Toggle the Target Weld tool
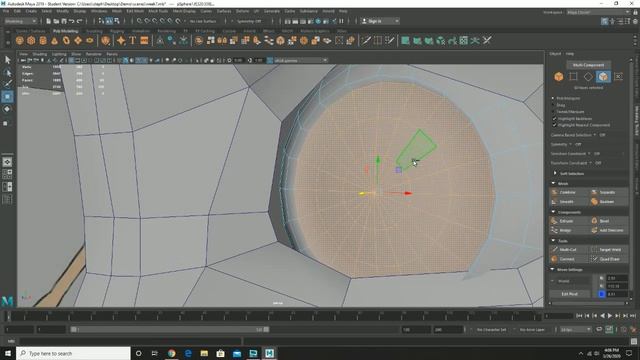The image size is (640, 360). [x=609, y=249]
